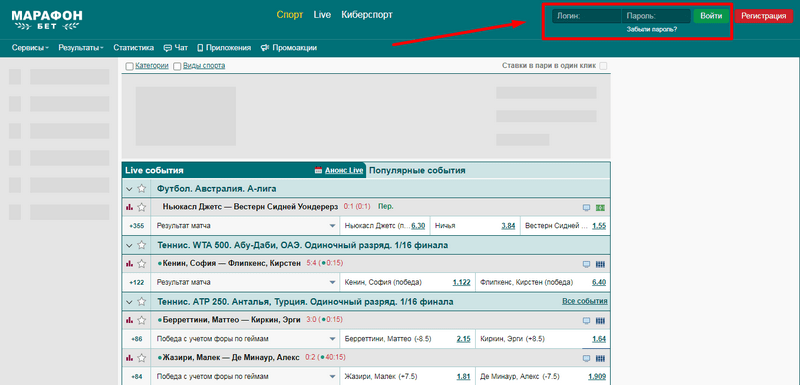Click the green Войти button
This screenshot has height=385, width=800.
pyautogui.click(x=711, y=16)
